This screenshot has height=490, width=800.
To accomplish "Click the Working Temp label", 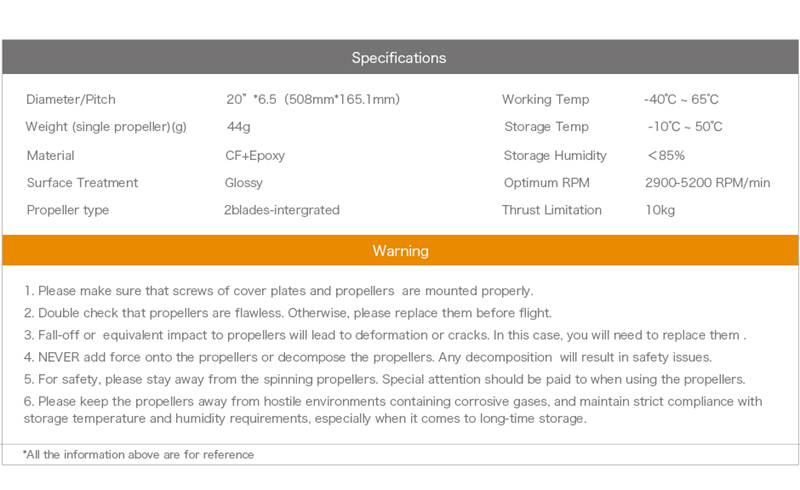I will coord(545,100).
